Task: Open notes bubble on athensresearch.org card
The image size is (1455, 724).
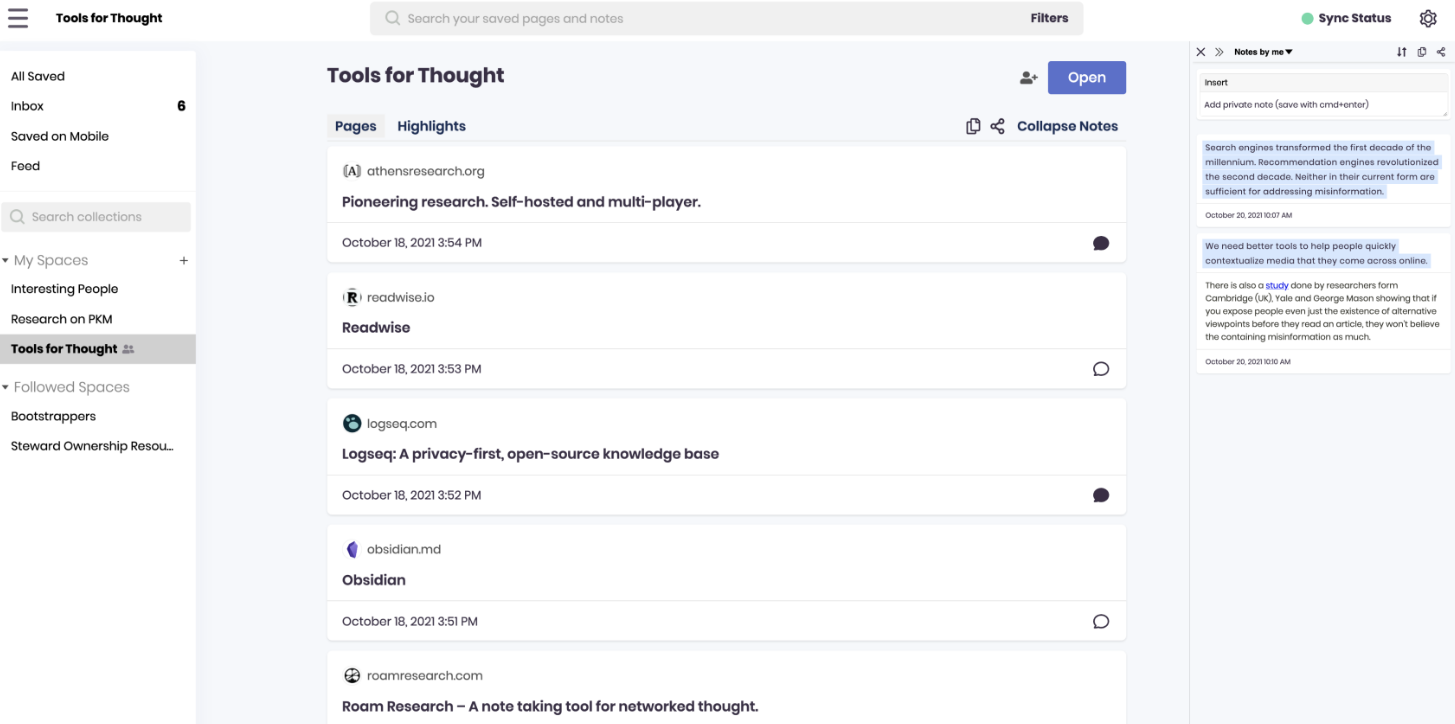Action: click(1101, 243)
